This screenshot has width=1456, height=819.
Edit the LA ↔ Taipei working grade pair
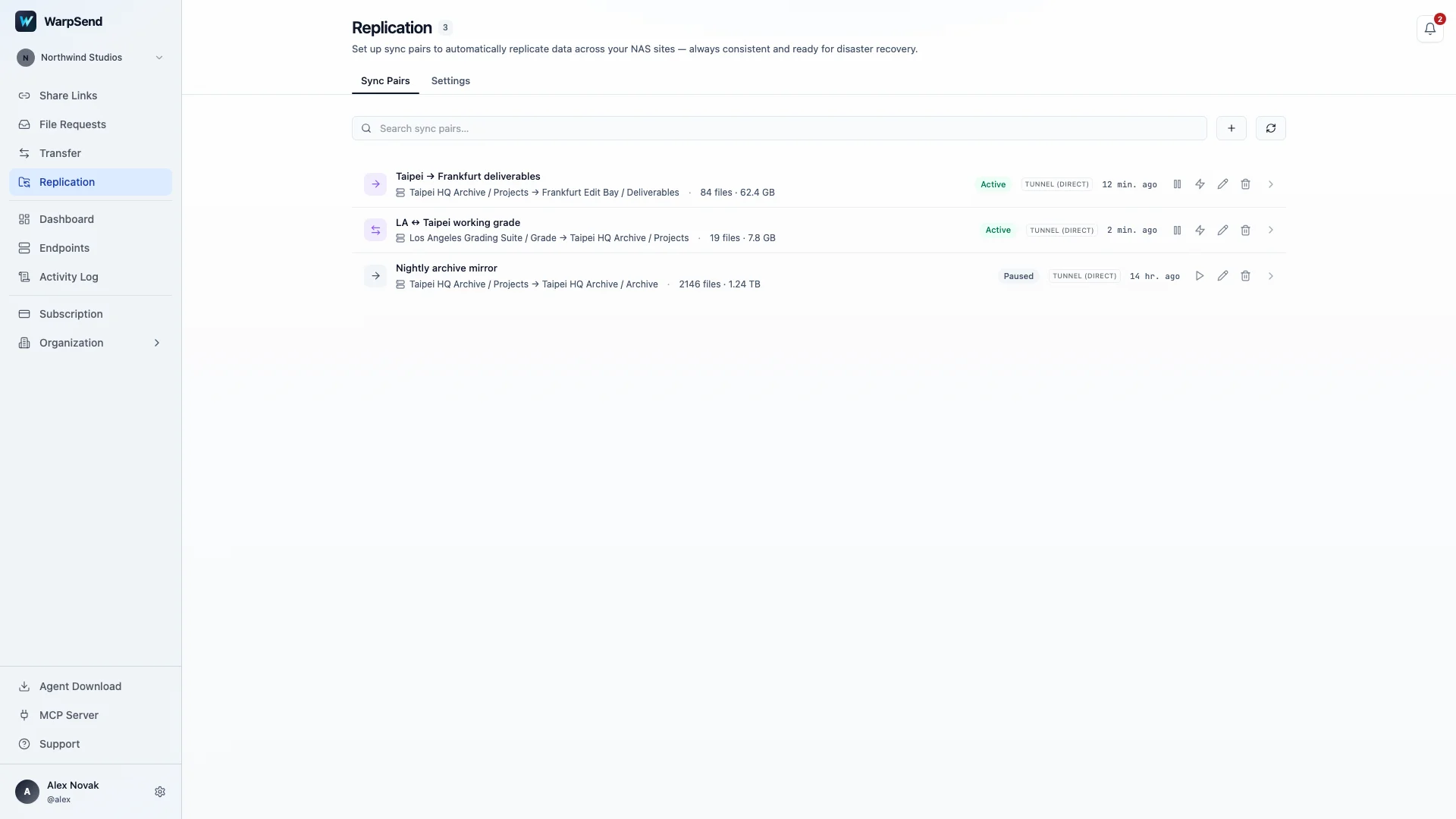1222,231
